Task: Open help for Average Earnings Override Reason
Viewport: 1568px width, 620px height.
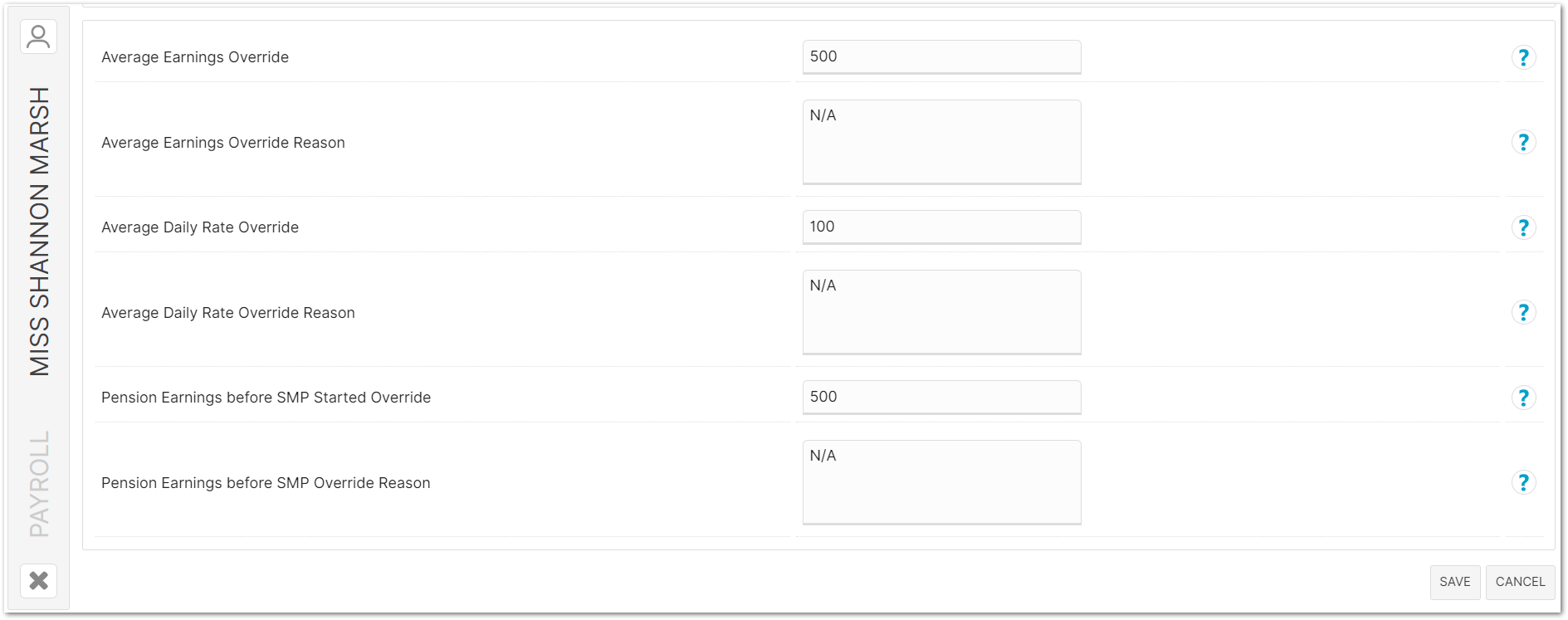Action: (1523, 143)
